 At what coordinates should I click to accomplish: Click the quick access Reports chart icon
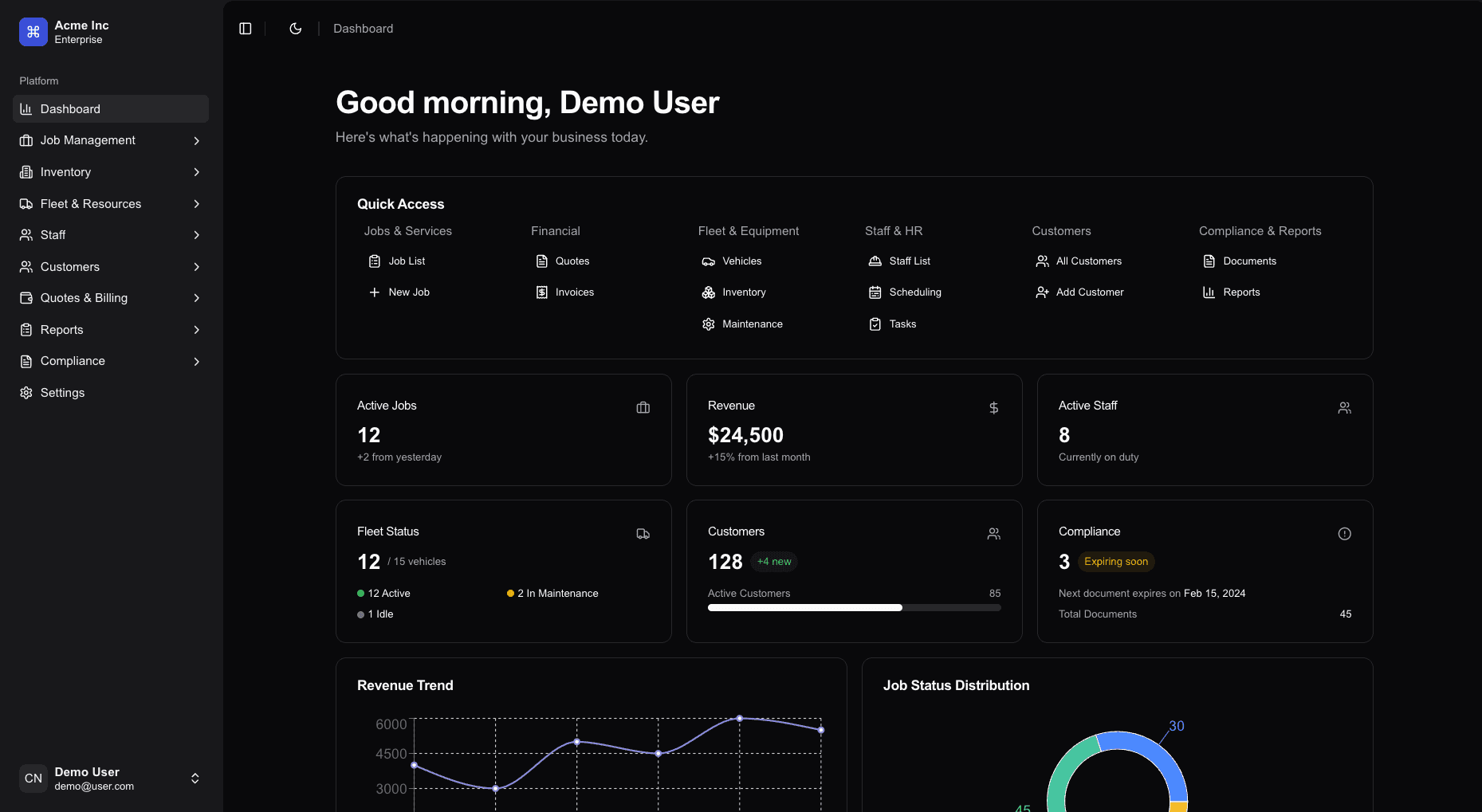coord(1209,292)
